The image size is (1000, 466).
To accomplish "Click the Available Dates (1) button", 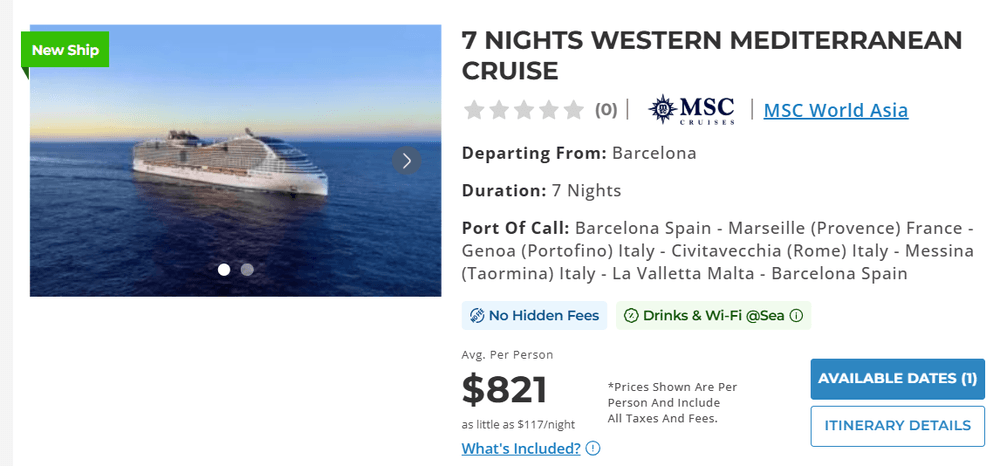I will coord(897,379).
